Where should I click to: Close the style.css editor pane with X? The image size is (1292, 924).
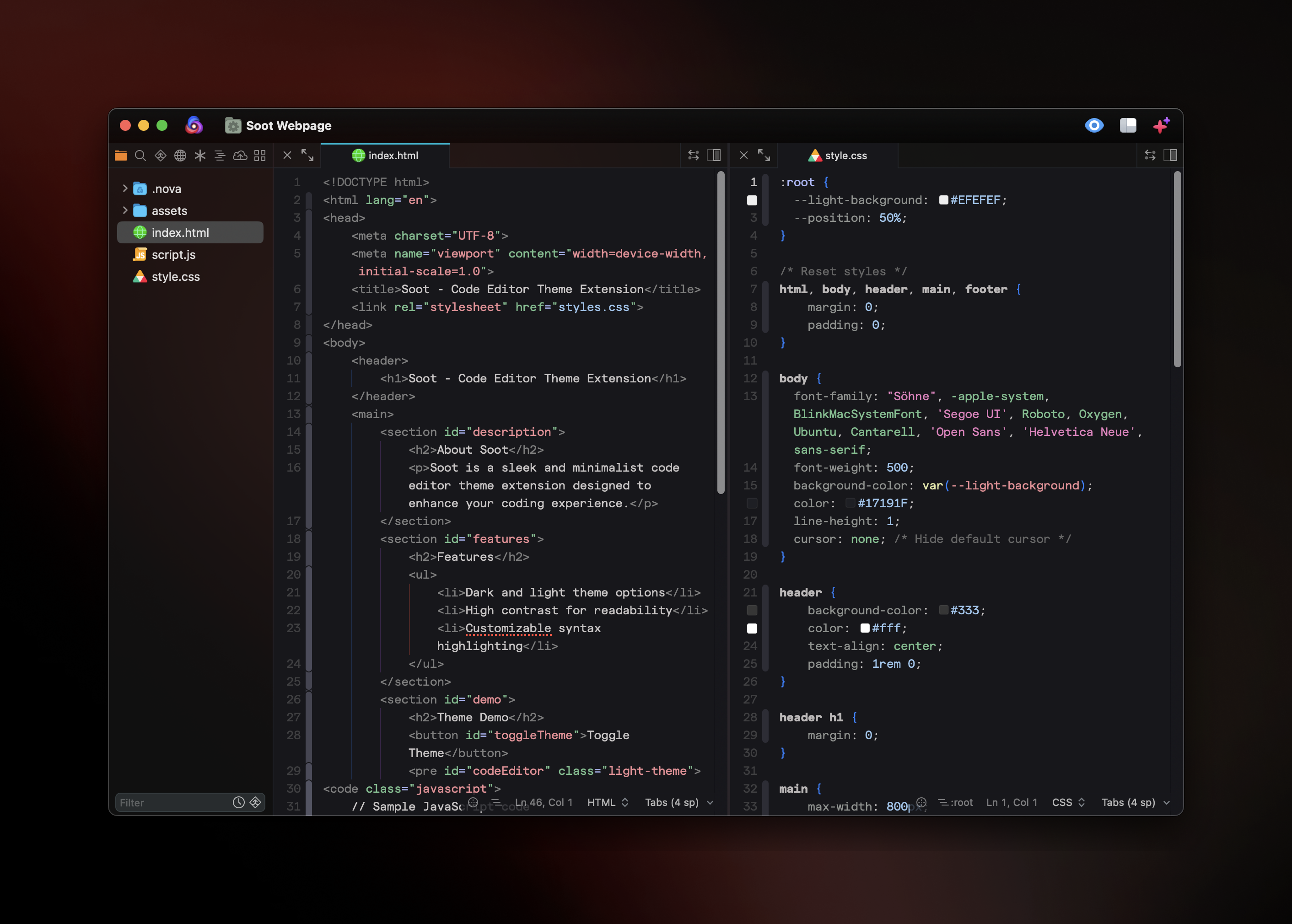(743, 155)
